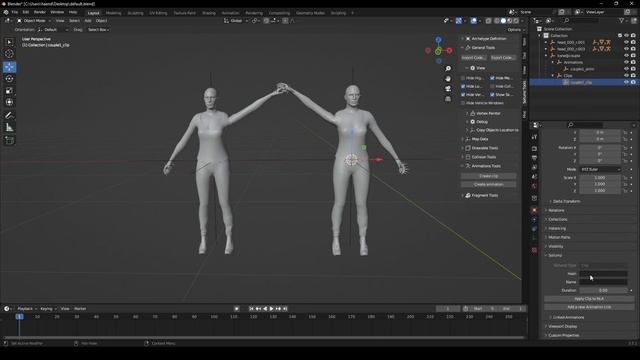This screenshot has width=640, height=360.
Task: Toggle the Hide Coll... checkbox
Action: click(x=492, y=86)
